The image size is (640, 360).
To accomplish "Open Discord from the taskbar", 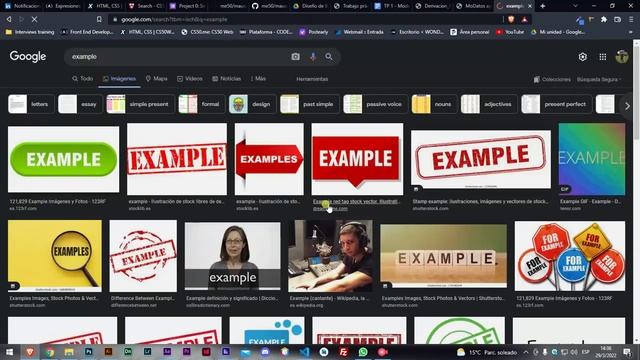I will pos(265,352).
